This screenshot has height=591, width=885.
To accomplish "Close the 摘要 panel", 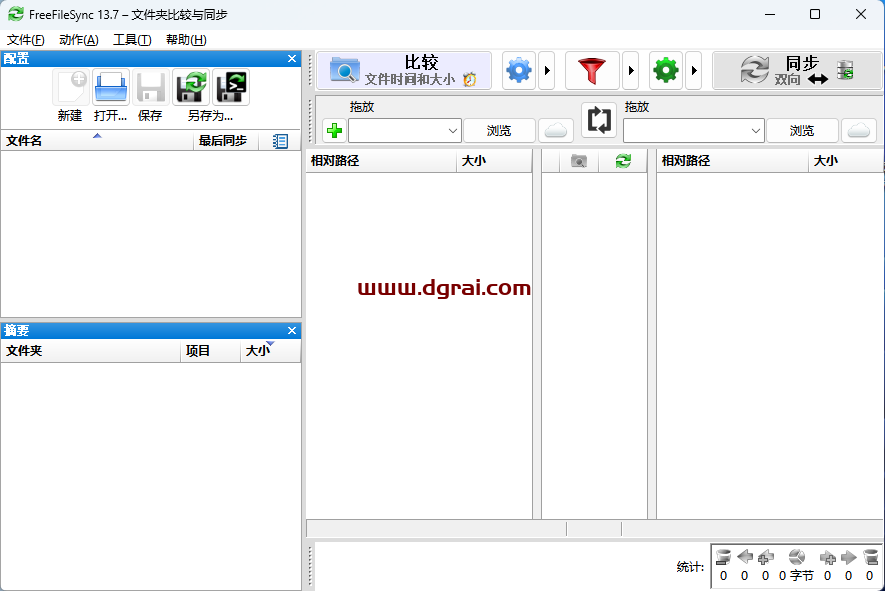I will pyautogui.click(x=292, y=331).
